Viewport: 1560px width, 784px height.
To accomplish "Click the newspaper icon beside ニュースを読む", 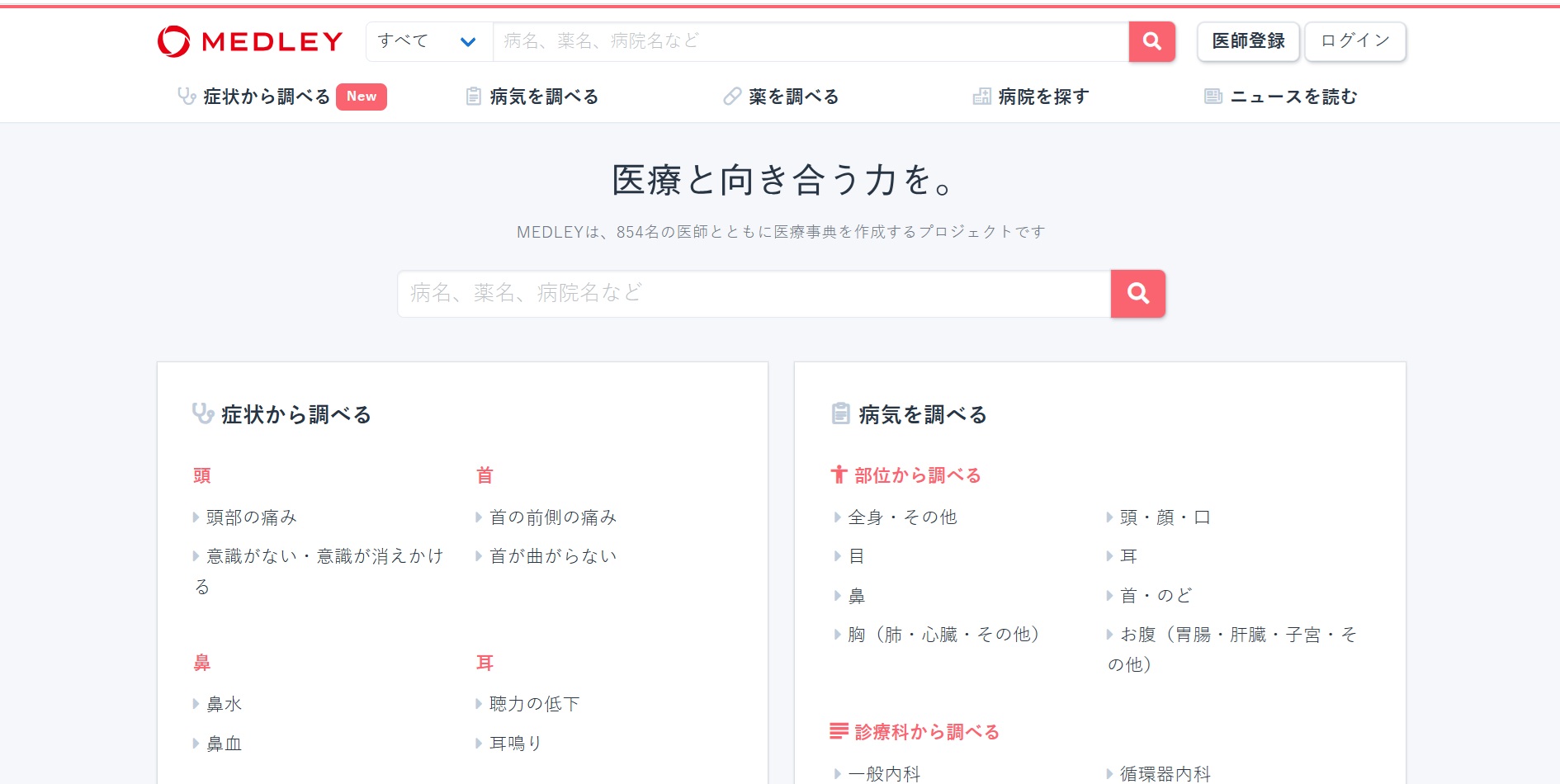I will click(x=1213, y=97).
